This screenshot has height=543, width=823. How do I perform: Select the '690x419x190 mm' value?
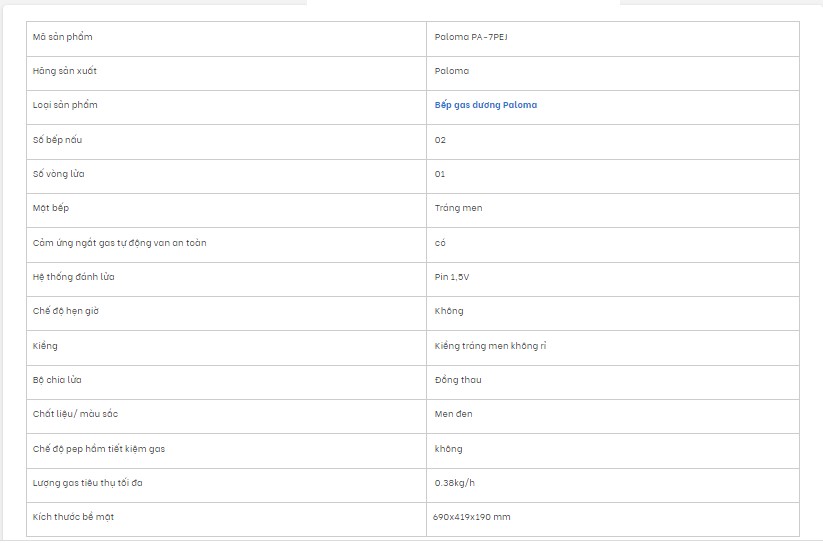tap(471, 517)
